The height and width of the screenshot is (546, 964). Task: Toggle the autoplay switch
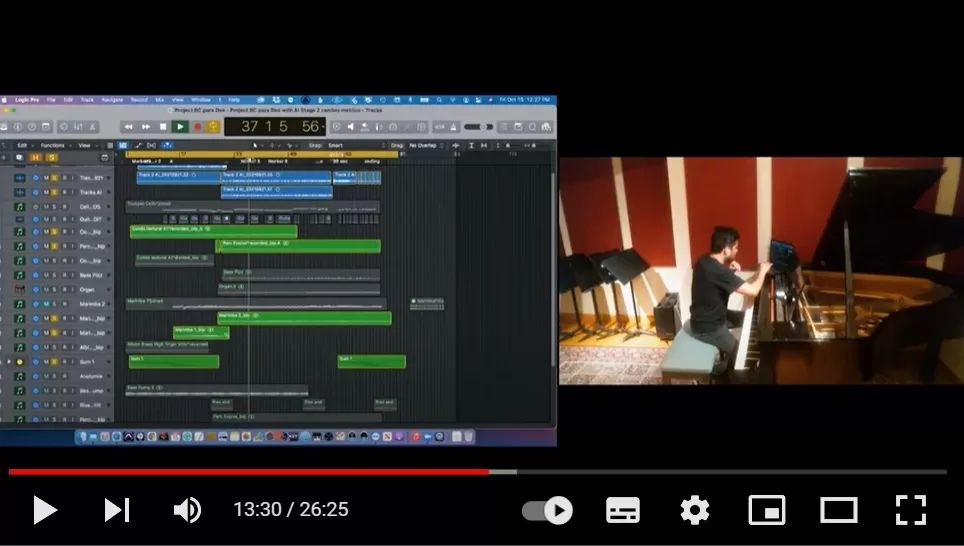(x=547, y=510)
